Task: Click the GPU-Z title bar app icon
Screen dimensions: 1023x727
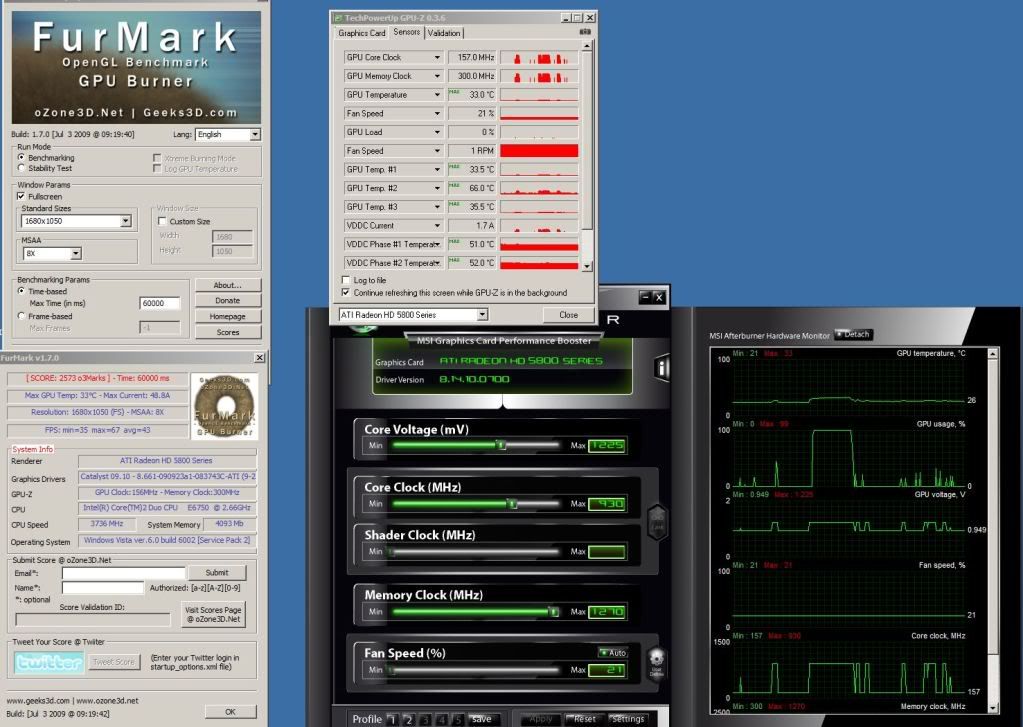Action: coord(338,18)
